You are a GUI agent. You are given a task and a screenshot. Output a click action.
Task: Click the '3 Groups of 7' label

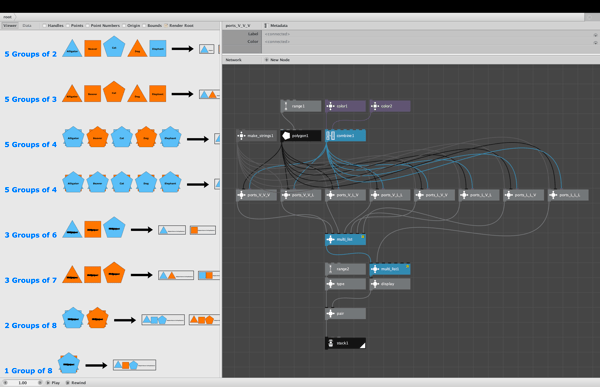click(31, 280)
